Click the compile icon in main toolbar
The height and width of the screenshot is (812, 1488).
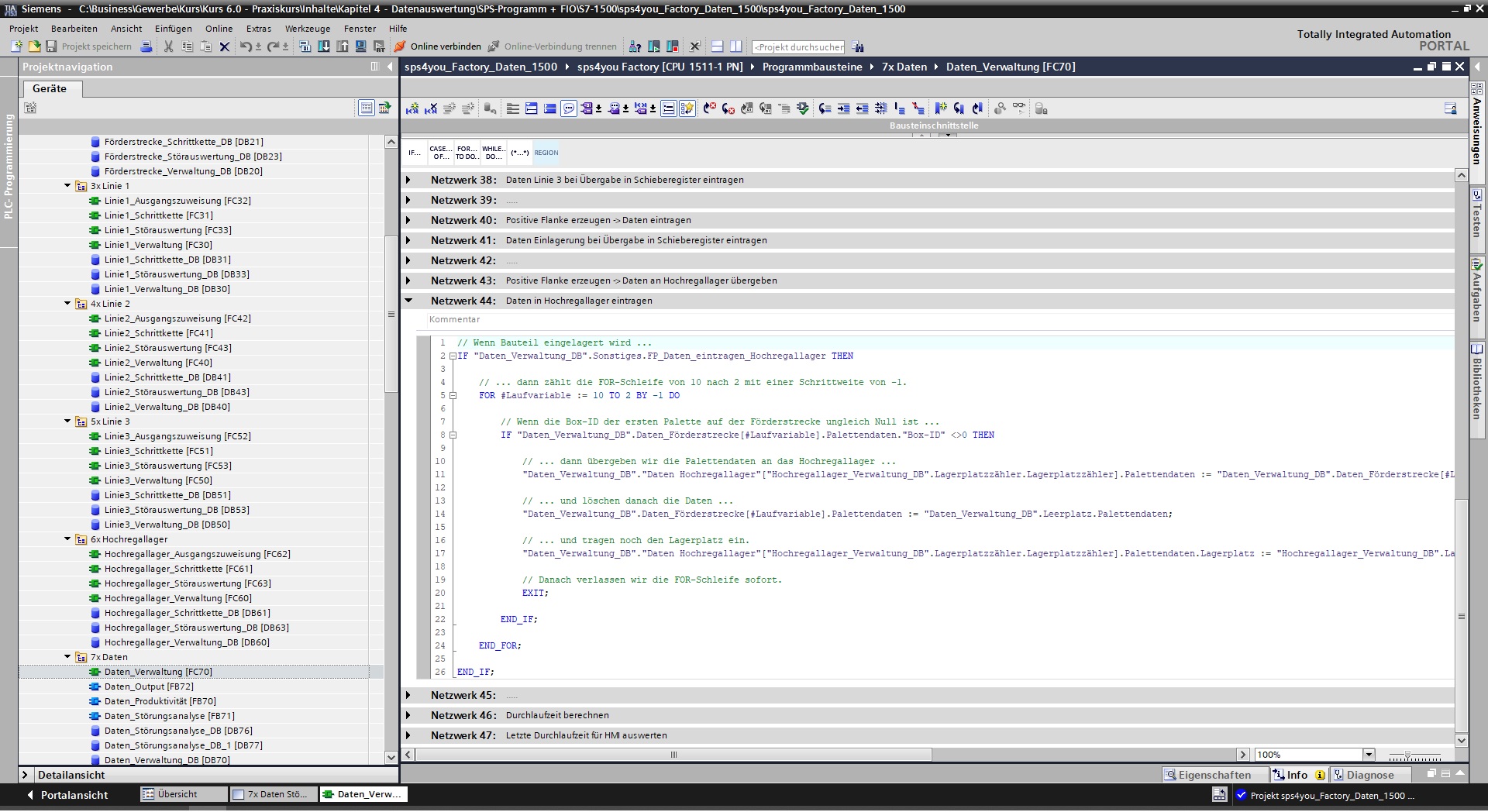(305, 46)
